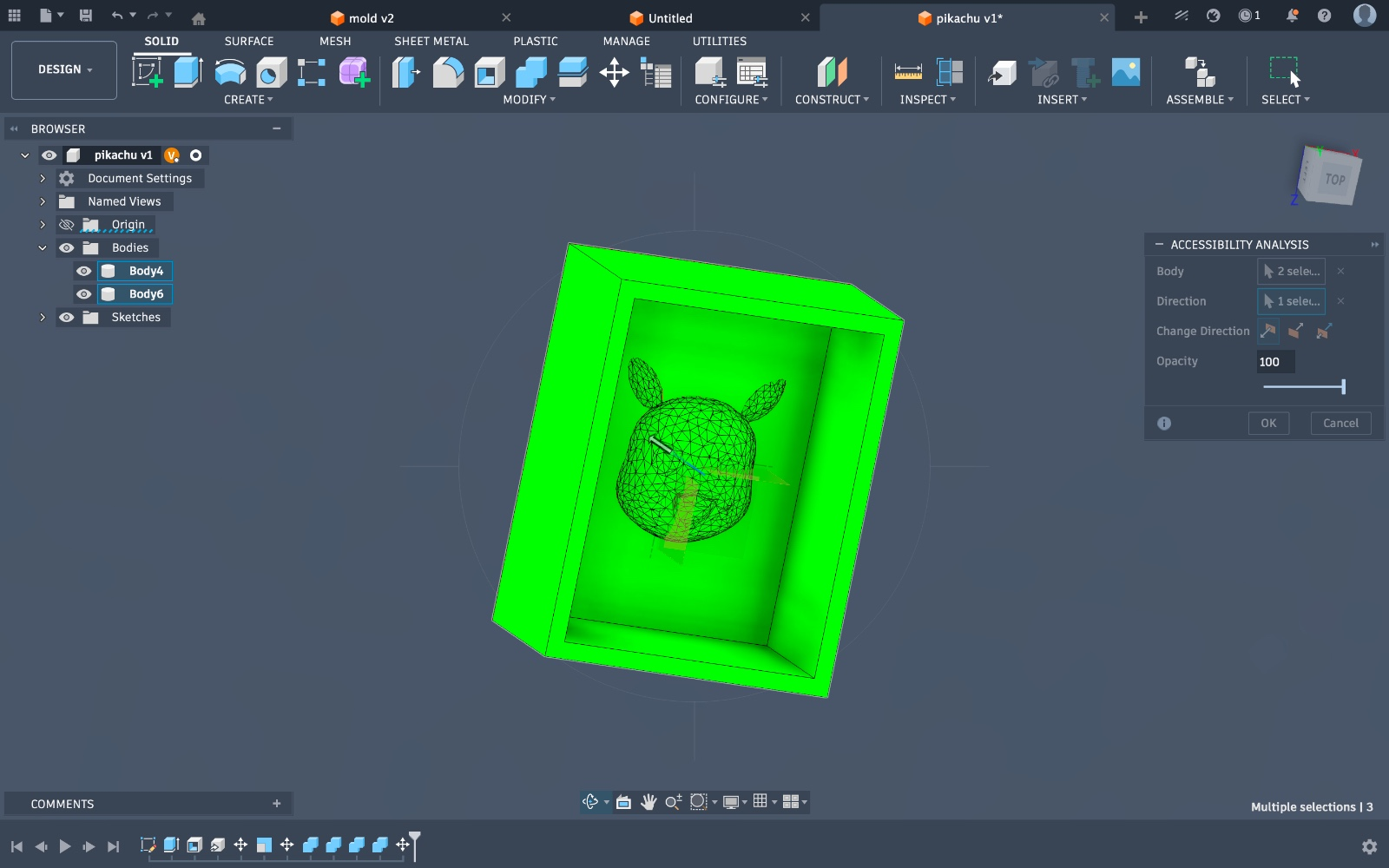Open the INSERT dropdown menu
The width and height of the screenshot is (1389, 868).
1062,100
